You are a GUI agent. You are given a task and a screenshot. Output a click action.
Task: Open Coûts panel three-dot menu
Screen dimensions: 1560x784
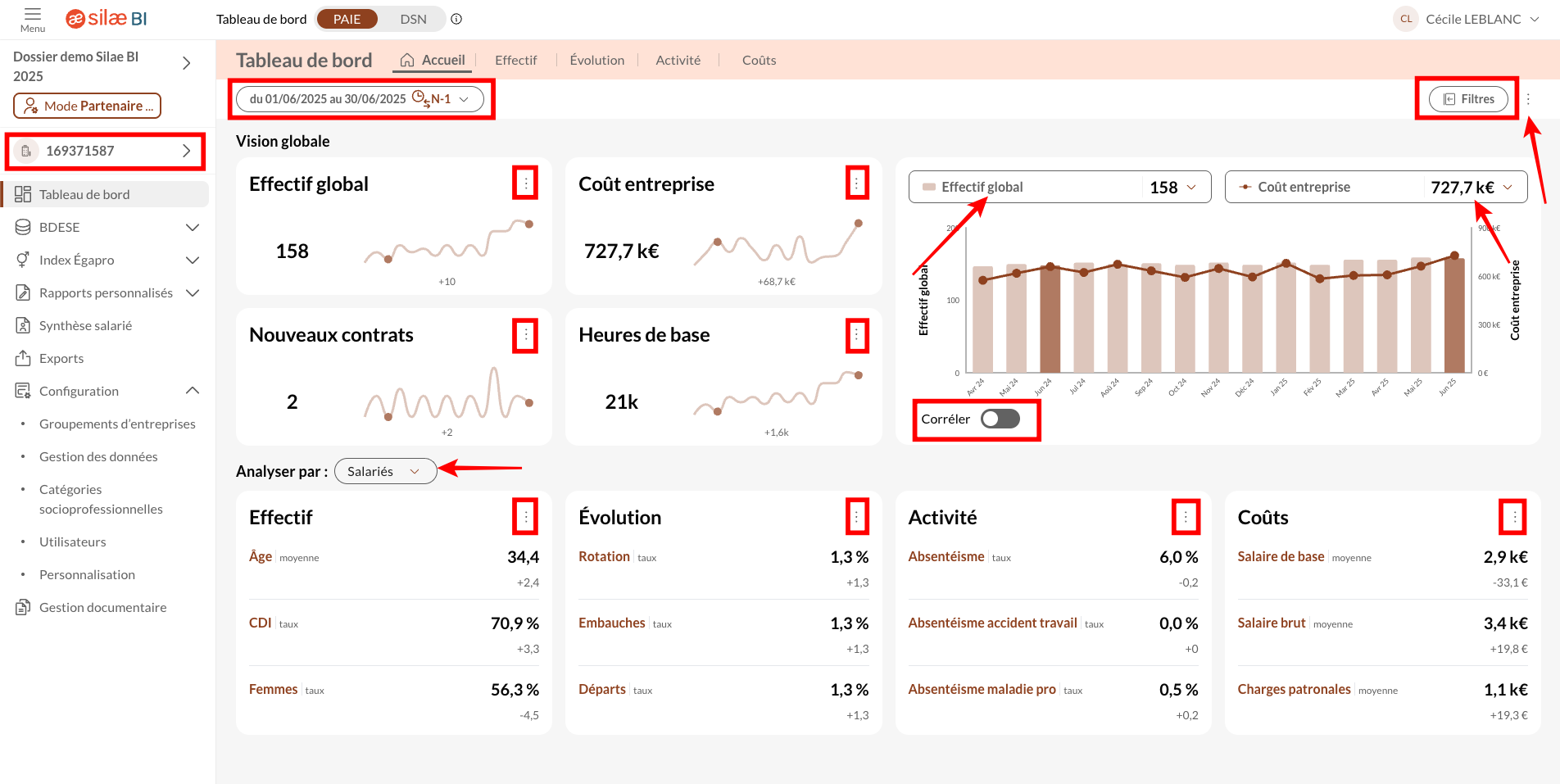(x=1514, y=517)
